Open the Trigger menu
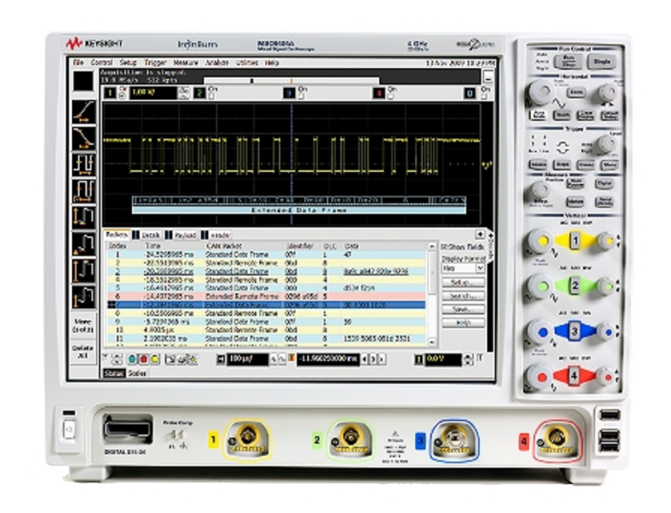This screenshot has height=513, width=671. click(x=155, y=63)
